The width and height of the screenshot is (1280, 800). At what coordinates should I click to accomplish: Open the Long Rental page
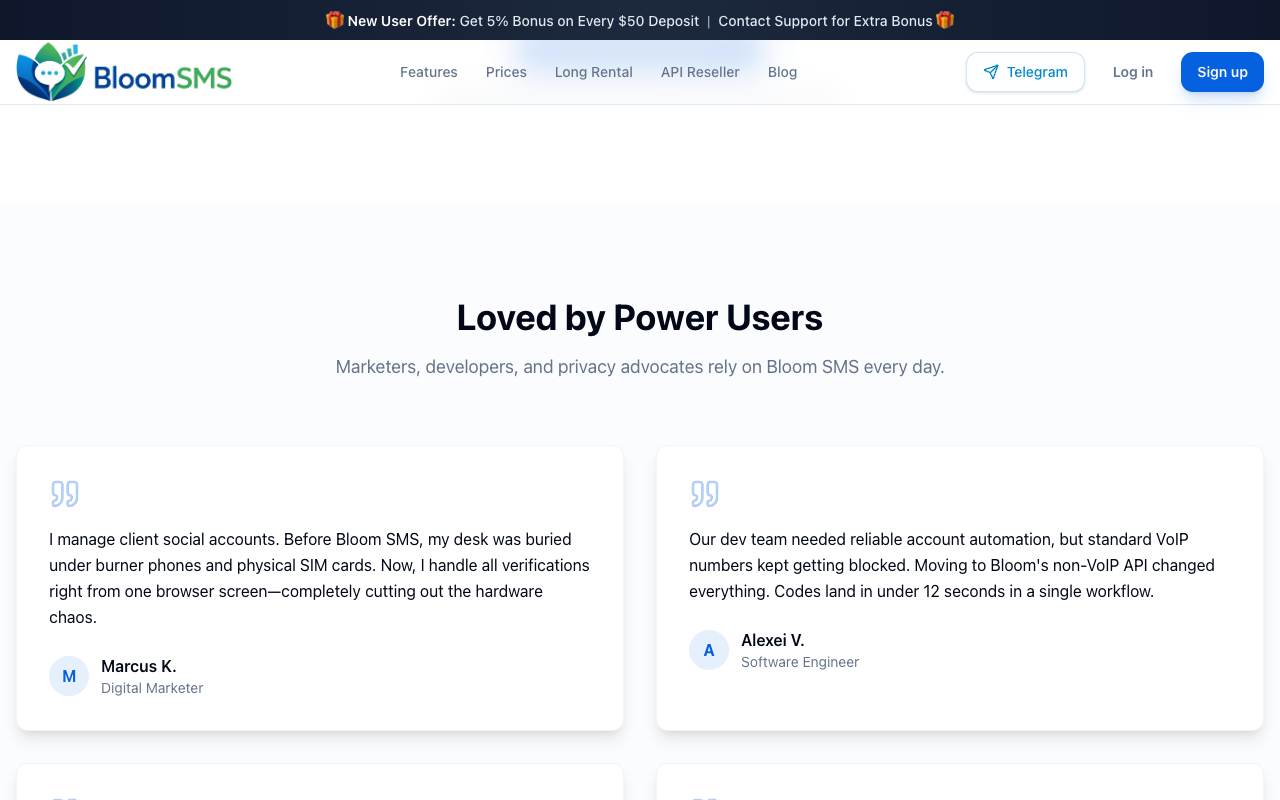[x=594, y=72]
